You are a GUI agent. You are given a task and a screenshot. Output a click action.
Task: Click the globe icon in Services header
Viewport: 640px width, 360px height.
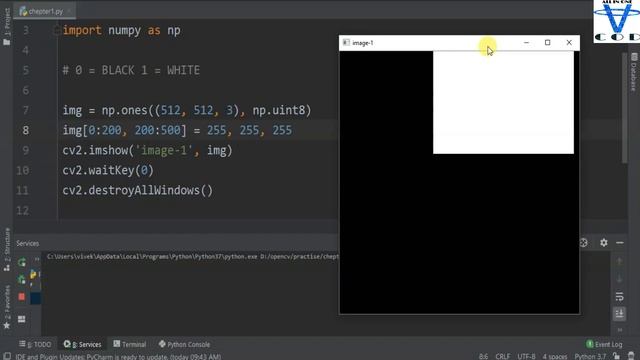click(584, 243)
